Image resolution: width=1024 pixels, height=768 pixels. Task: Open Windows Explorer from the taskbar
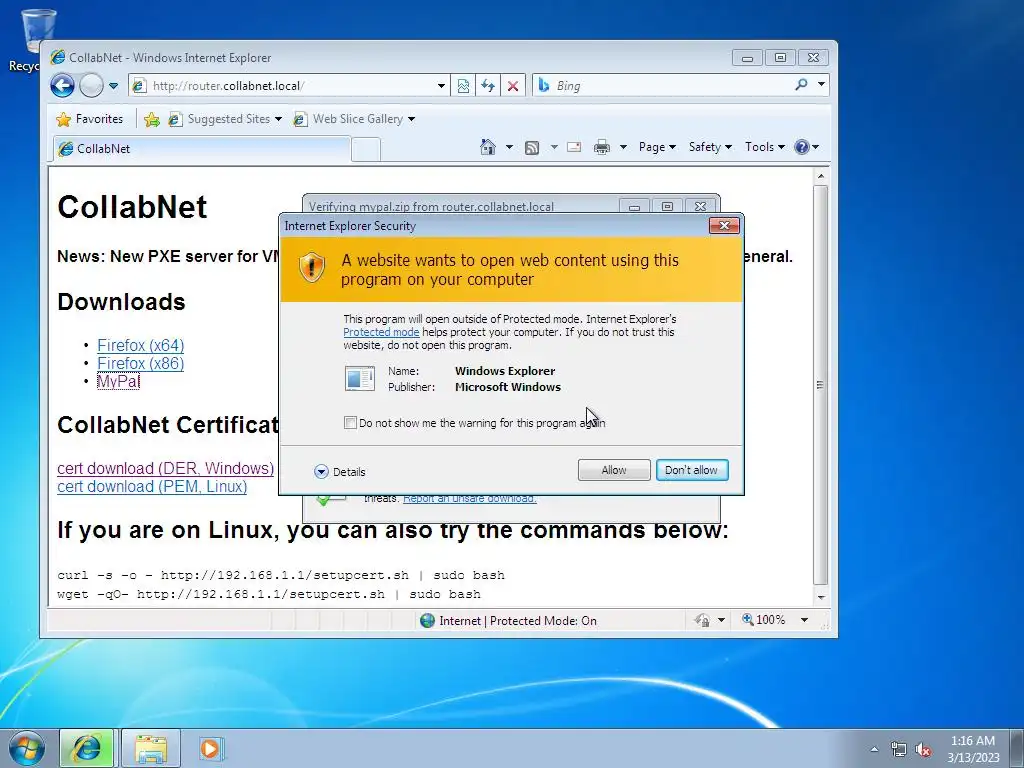pos(151,748)
